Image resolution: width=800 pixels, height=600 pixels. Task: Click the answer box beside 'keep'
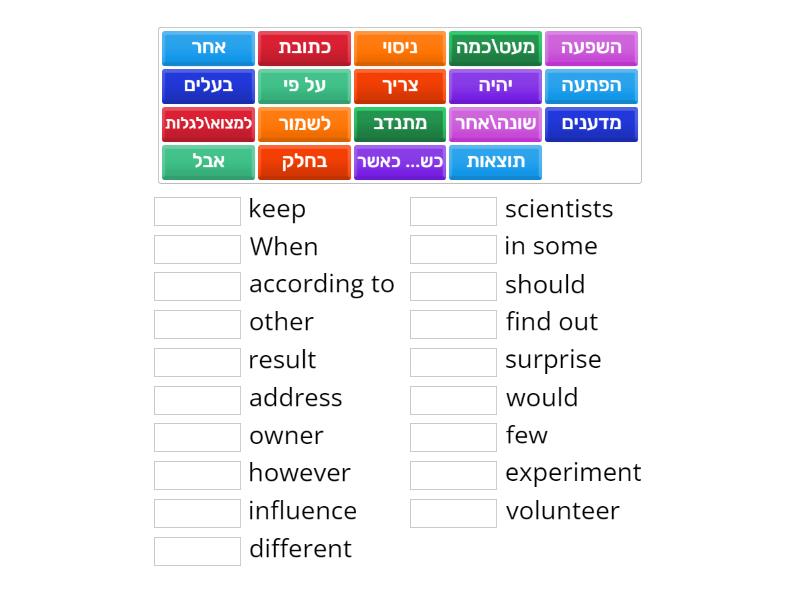coord(197,211)
